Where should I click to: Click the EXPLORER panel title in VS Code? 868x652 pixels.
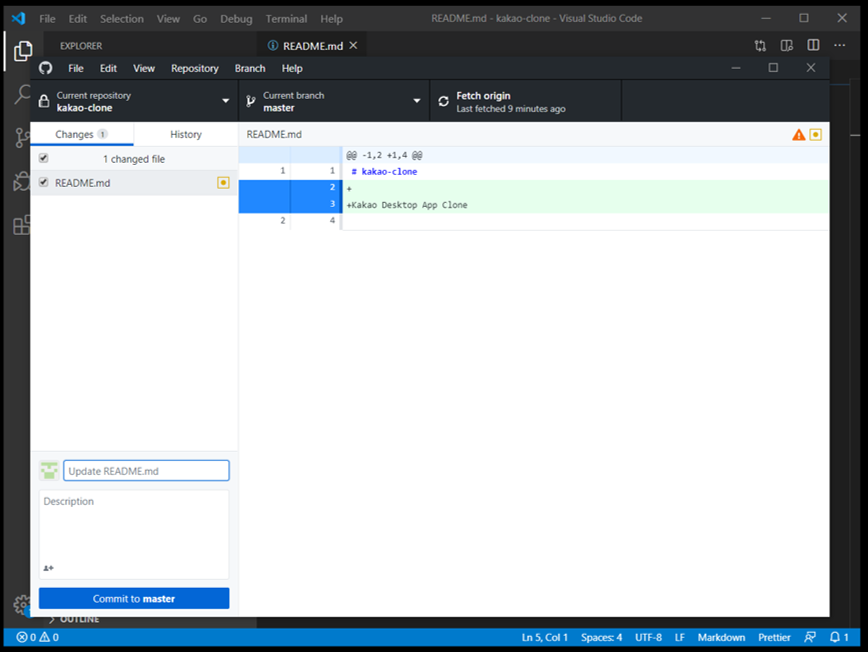pos(81,46)
